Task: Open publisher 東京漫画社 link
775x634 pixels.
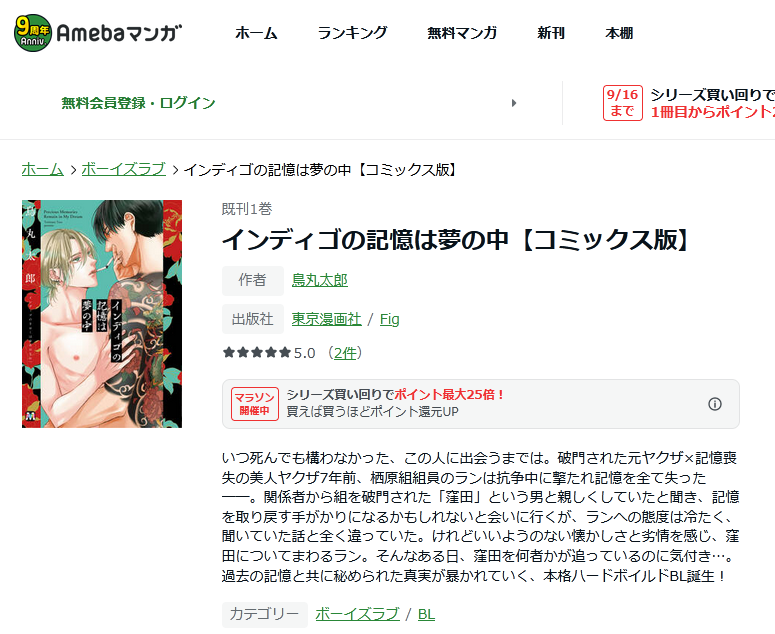Action: coord(326,319)
